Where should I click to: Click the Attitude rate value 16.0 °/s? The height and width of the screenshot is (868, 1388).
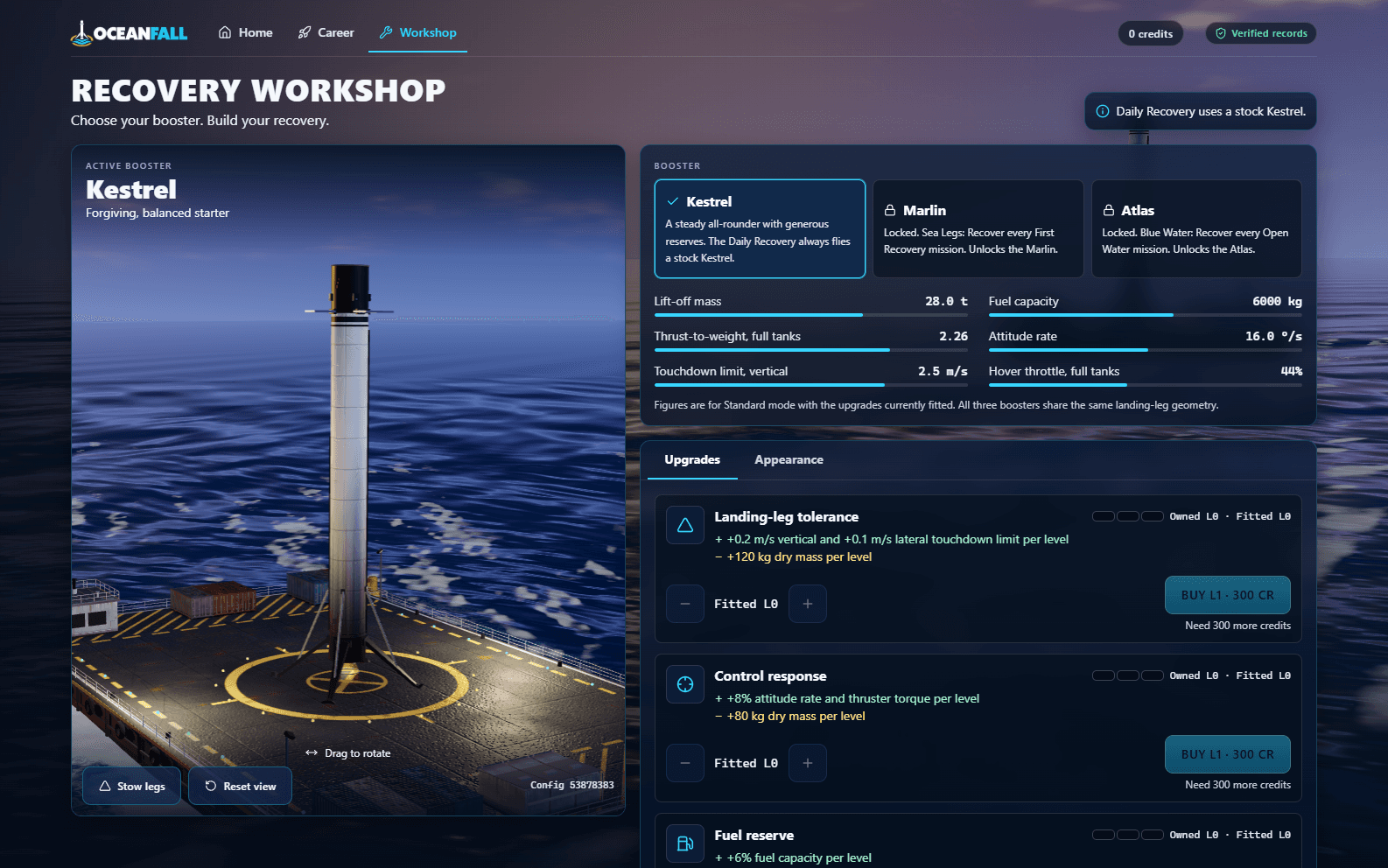(1273, 336)
